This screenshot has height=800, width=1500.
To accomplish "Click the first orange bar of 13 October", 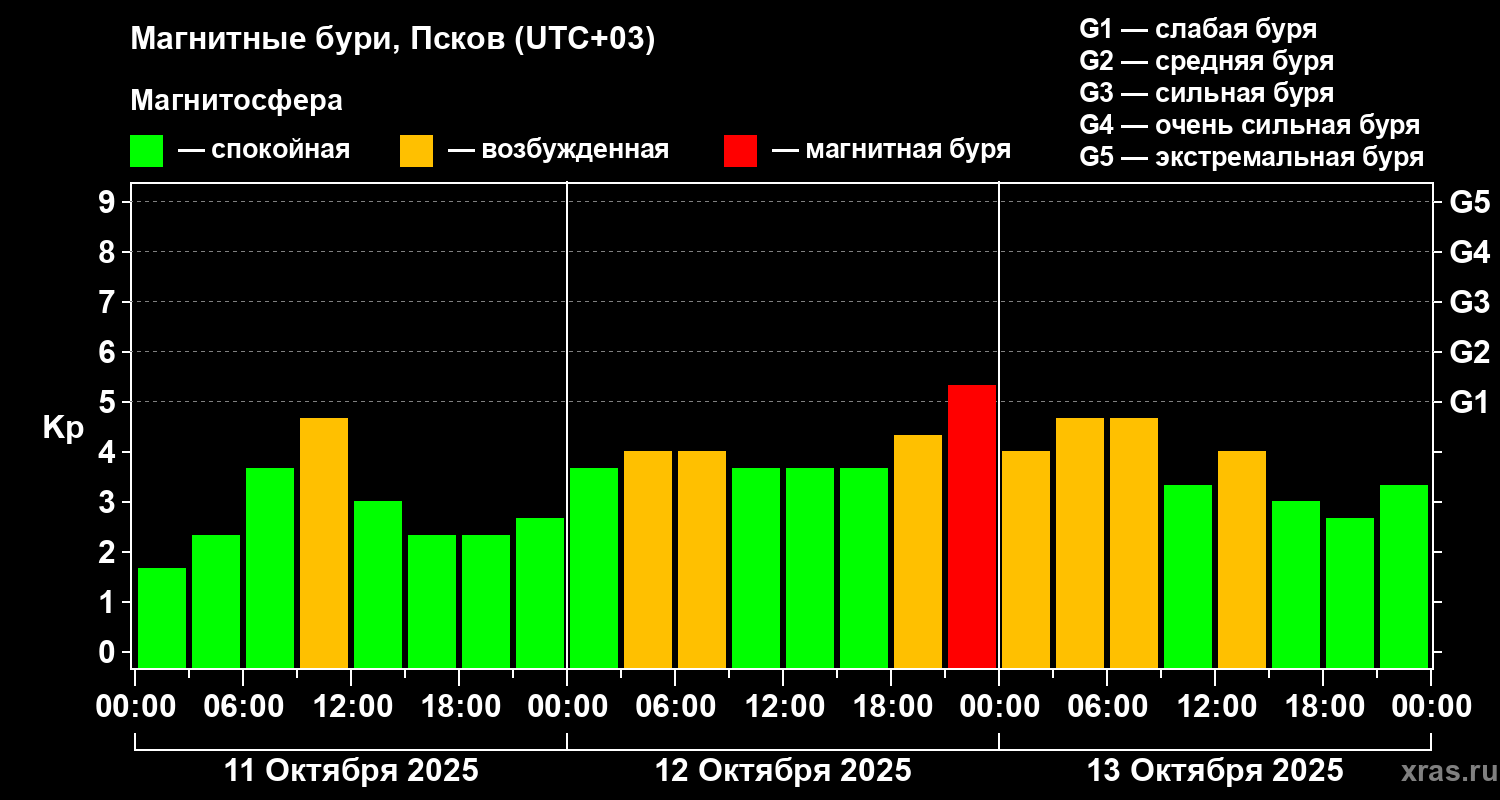I will point(1026,559).
